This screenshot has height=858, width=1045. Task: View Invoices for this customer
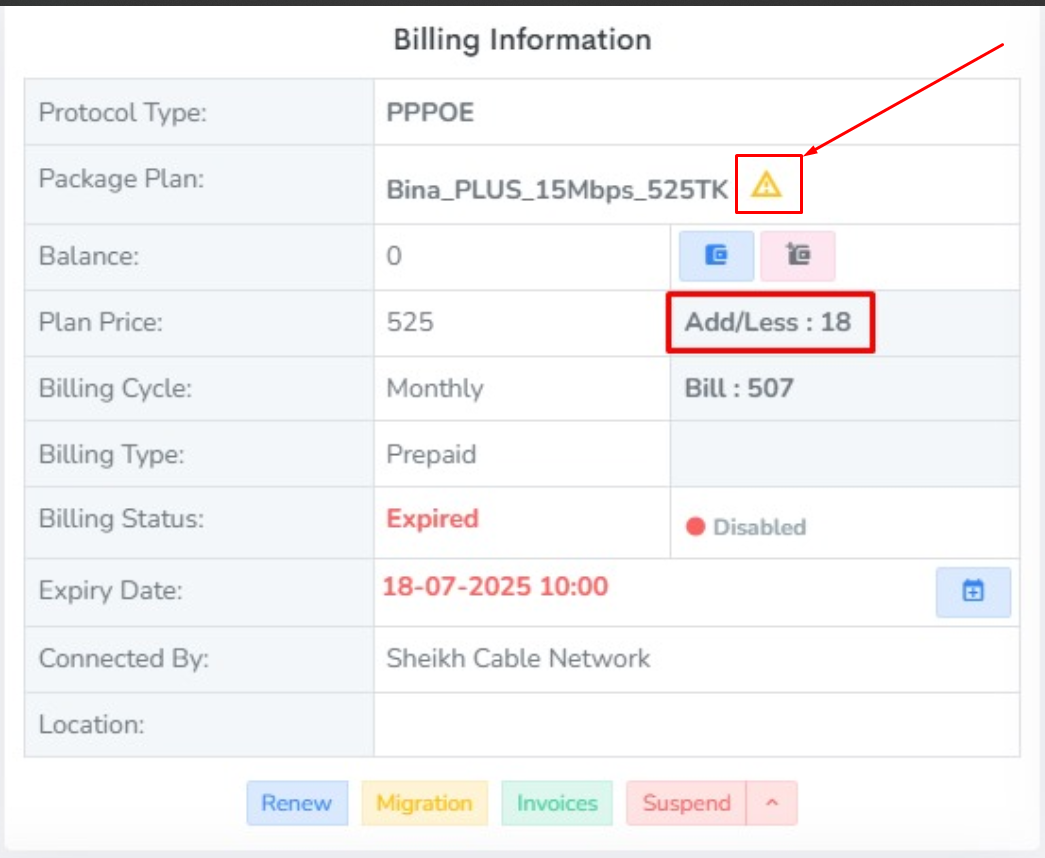(x=557, y=803)
